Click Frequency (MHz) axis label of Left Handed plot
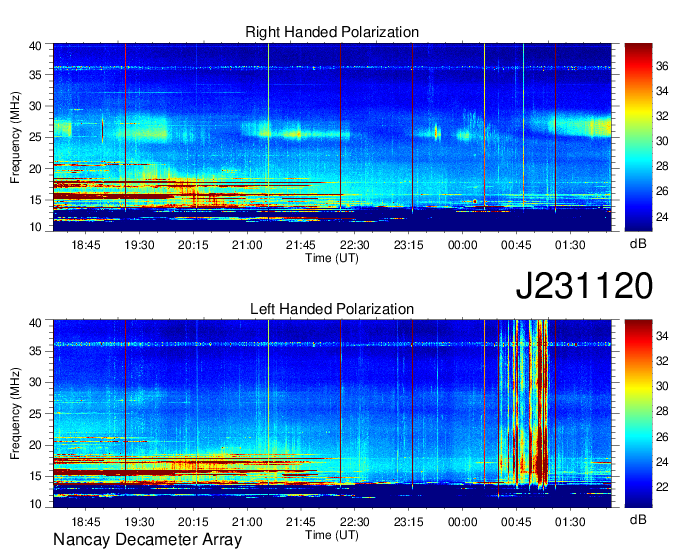Image resolution: width=680 pixels, height=552 pixels. click(x=15, y=414)
